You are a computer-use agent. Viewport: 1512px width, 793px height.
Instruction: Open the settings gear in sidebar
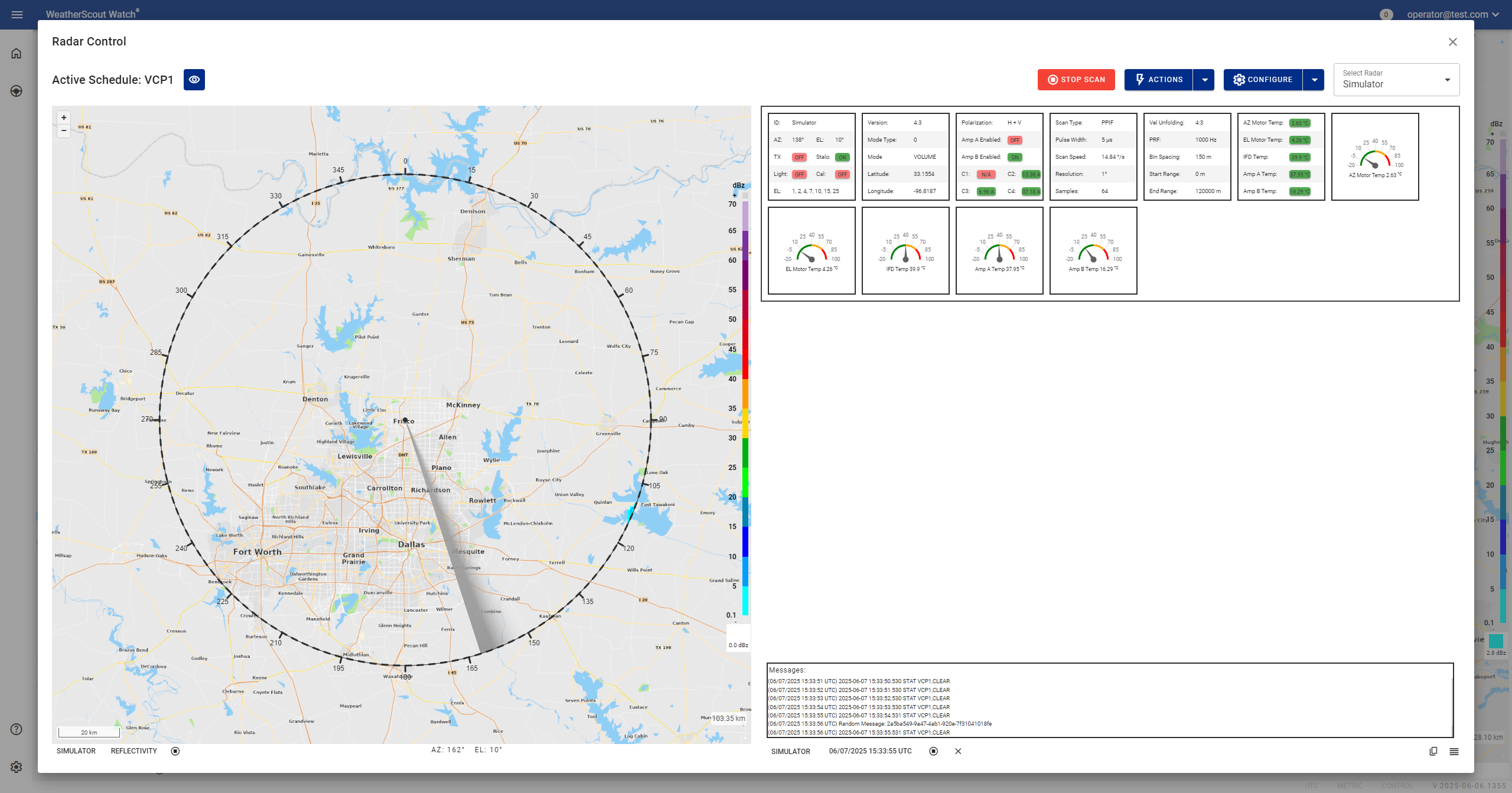pos(17,766)
